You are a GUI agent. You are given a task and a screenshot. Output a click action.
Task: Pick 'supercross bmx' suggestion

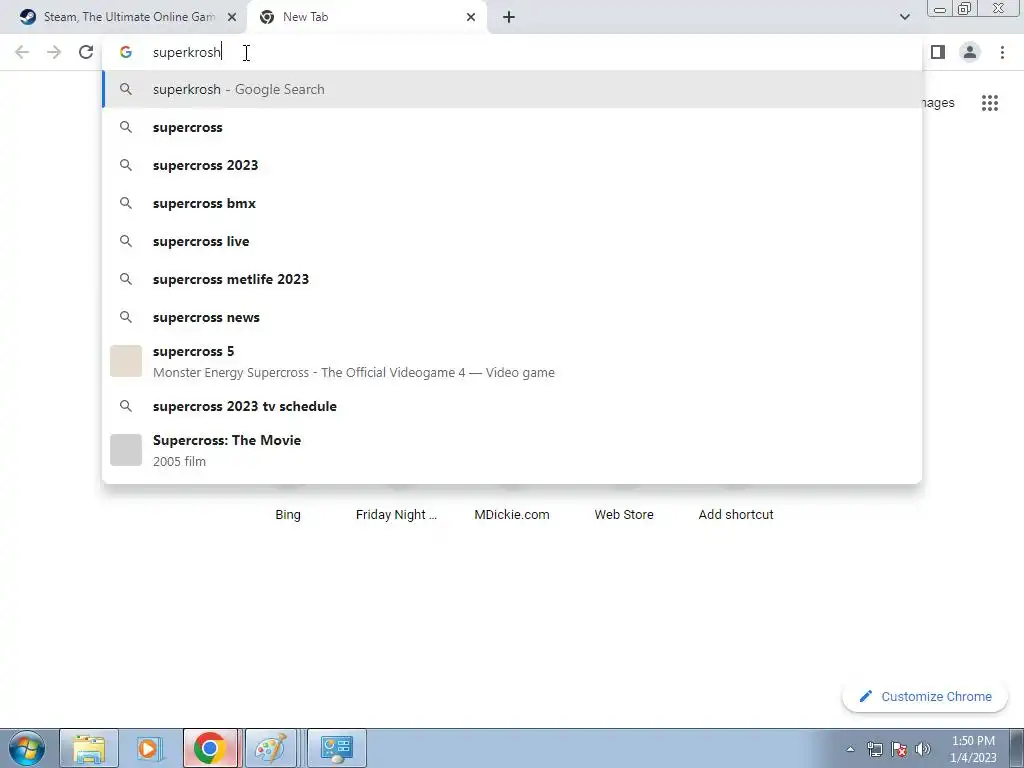click(x=512, y=203)
